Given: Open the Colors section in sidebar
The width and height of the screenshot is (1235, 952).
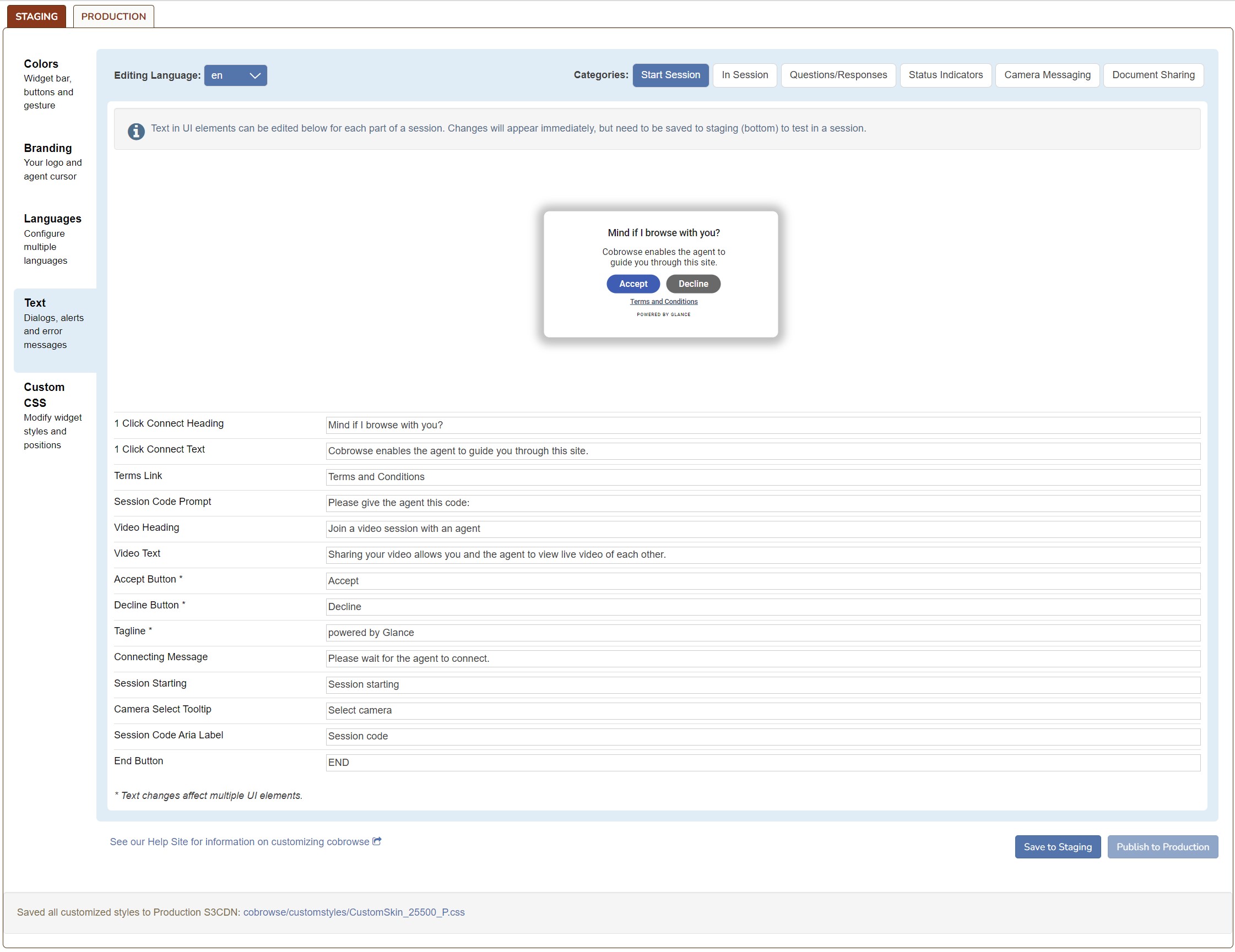Looking at the screenshot, I should [41, 64].
